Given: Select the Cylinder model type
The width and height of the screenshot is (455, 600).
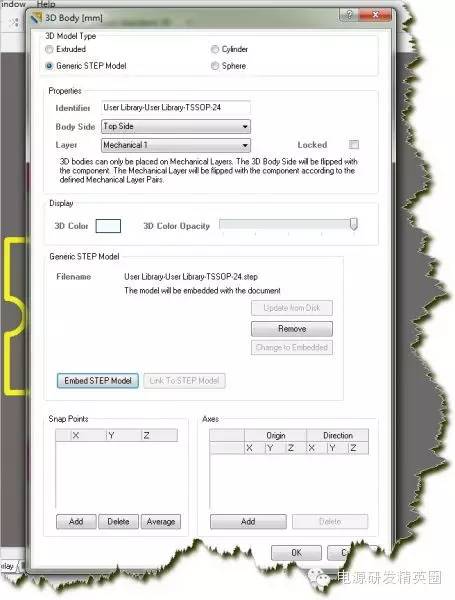Looking at the screenshot, I should [x=215, y=49].
